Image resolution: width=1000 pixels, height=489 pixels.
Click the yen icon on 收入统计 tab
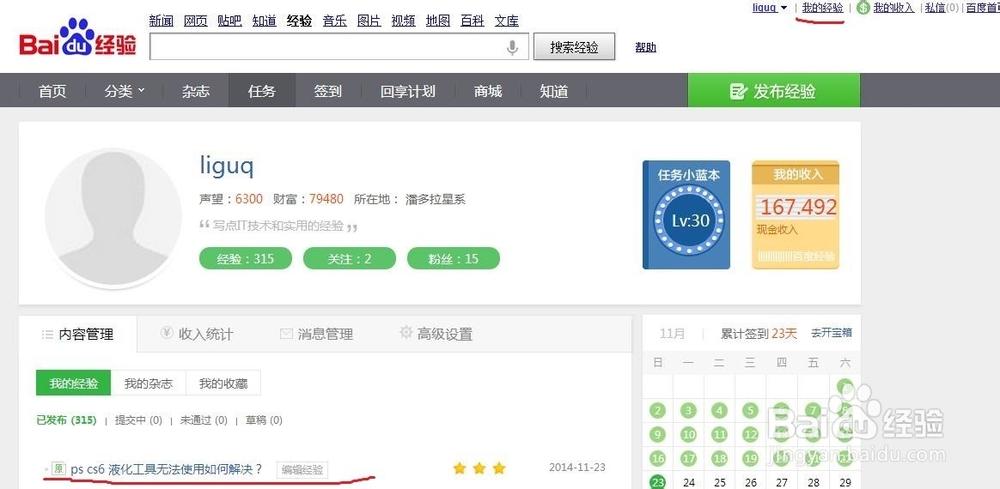pos(167,333)
